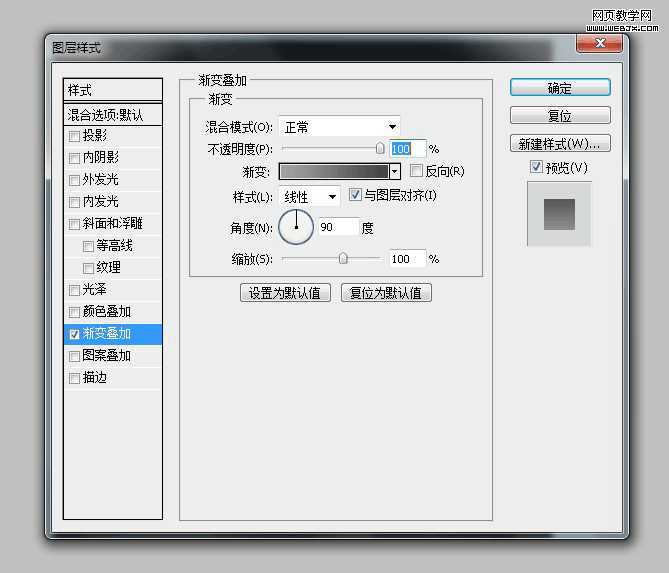The width and height of the screenshot is (669, 573).
Task: Enable the 内发光 style checkbox
Action: tap(74, 202)
